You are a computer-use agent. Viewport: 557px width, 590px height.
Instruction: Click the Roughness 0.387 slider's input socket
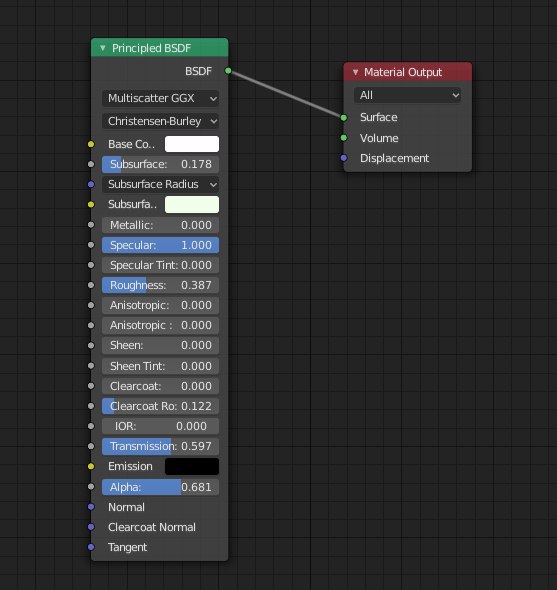91,285
